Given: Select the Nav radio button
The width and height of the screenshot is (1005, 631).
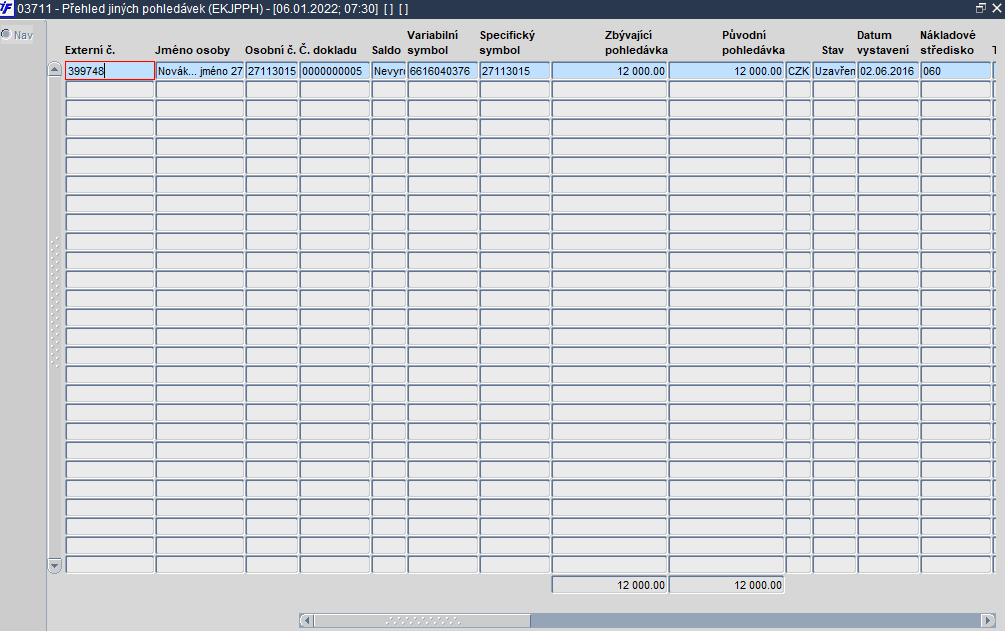Looking at the screenshot, I should (6, 35).
